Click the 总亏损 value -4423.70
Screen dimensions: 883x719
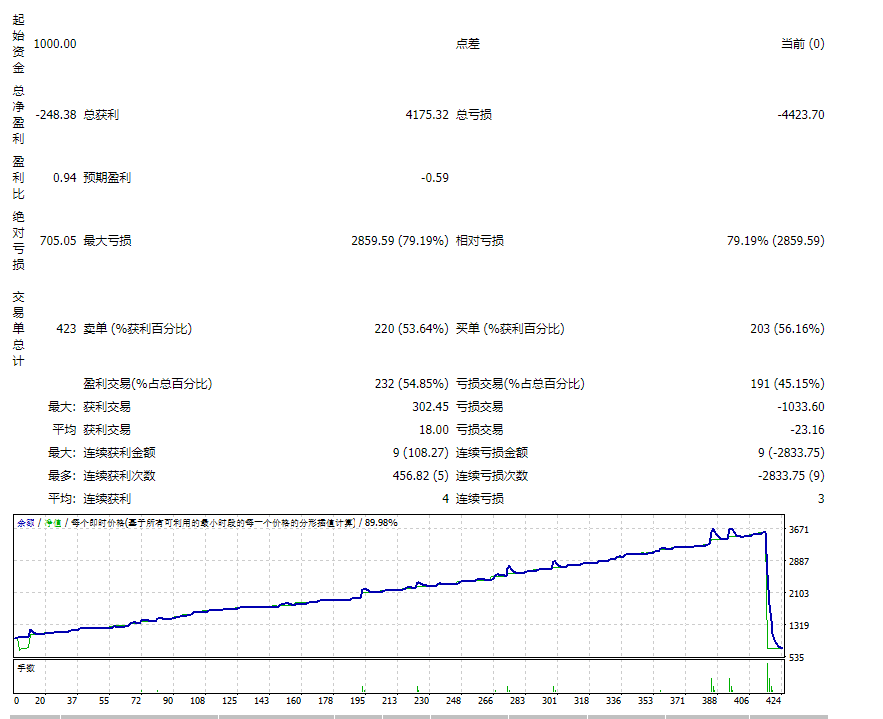[x=798, y=114]
